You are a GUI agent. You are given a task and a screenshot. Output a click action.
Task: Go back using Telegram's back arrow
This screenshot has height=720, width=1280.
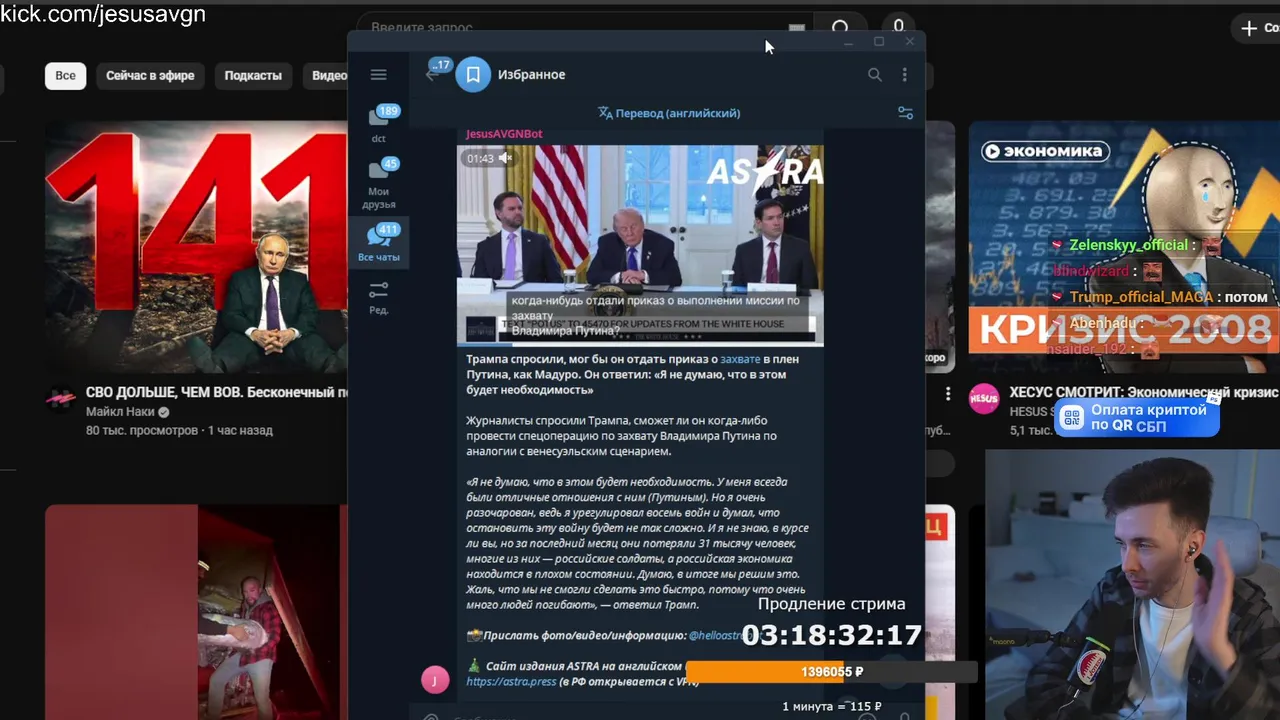432,75
